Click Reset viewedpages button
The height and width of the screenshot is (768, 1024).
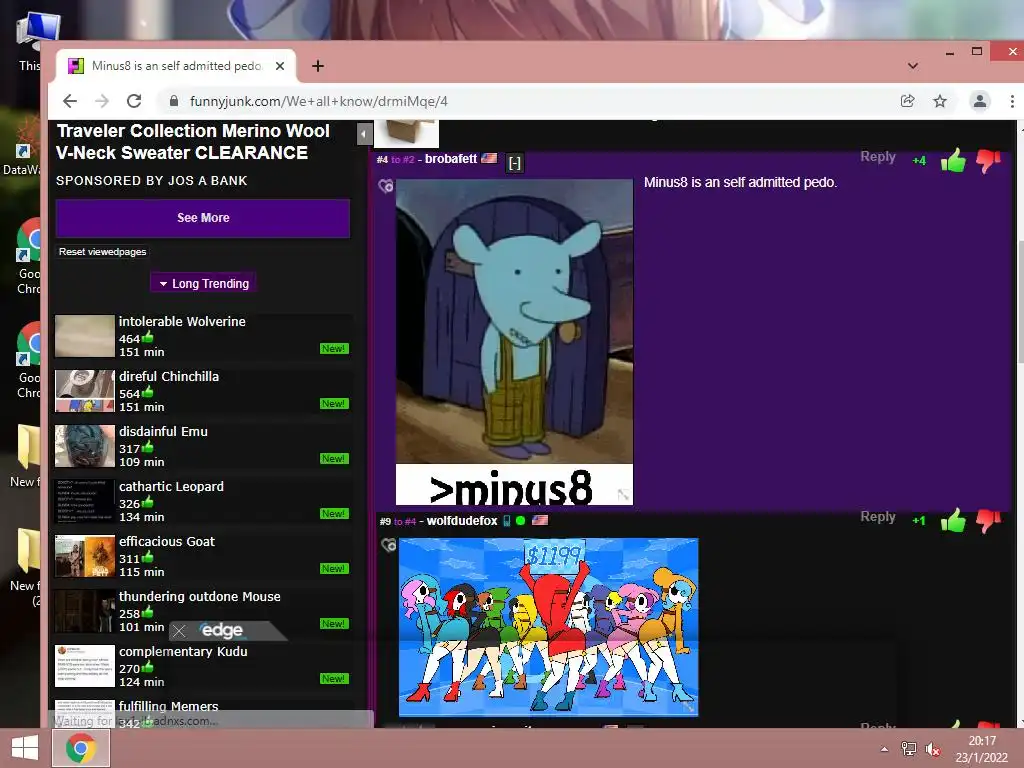(103, 251)
